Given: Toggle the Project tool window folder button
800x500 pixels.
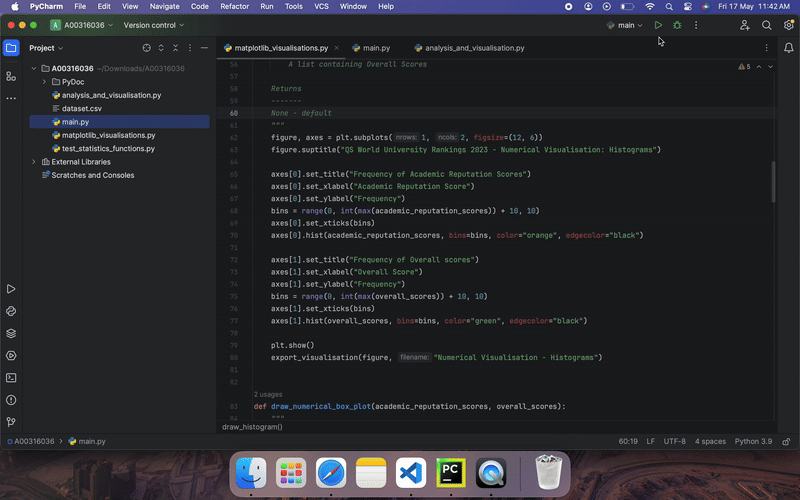Looking at the screenshot, I should [11, 48].
